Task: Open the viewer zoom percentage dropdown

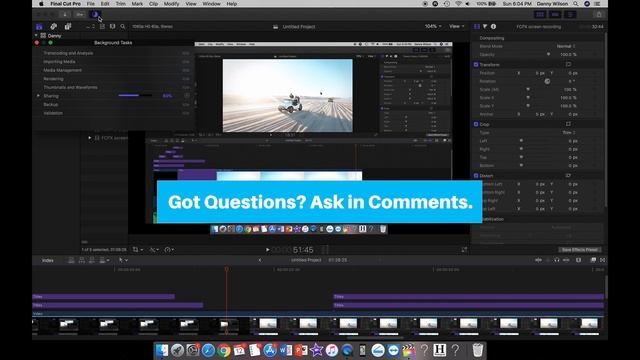Action: pos(433,27)
